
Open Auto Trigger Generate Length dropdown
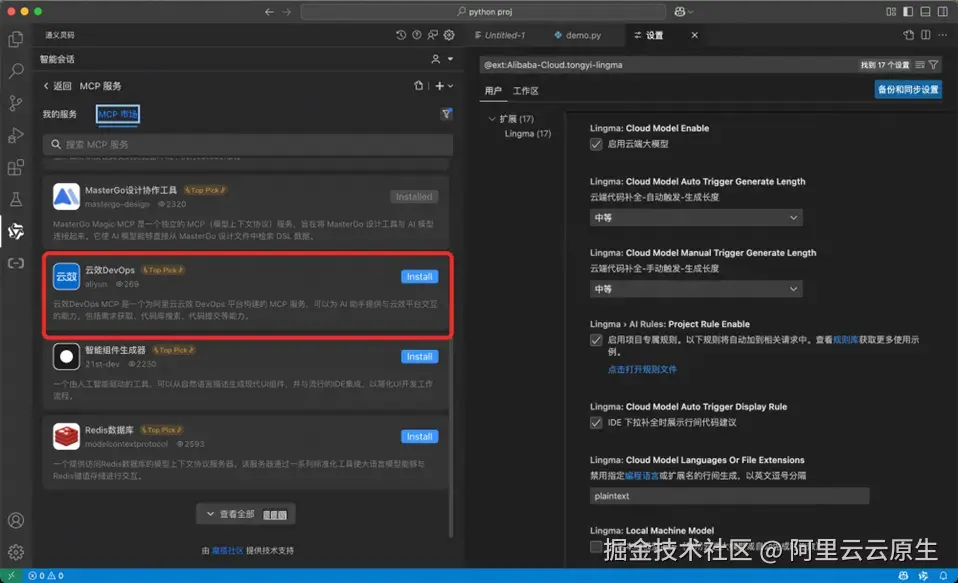coord(696,218)
